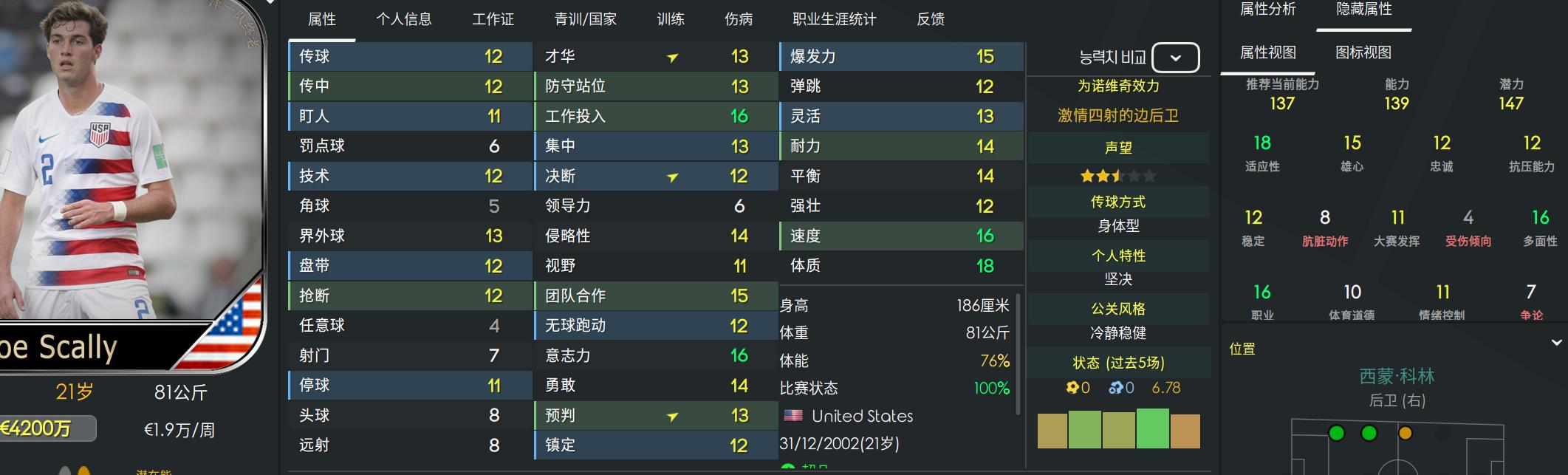Click the orange position dot on the pitch
The image size is (1568, 475).
pyautogui.click(x=1405, y=434)
